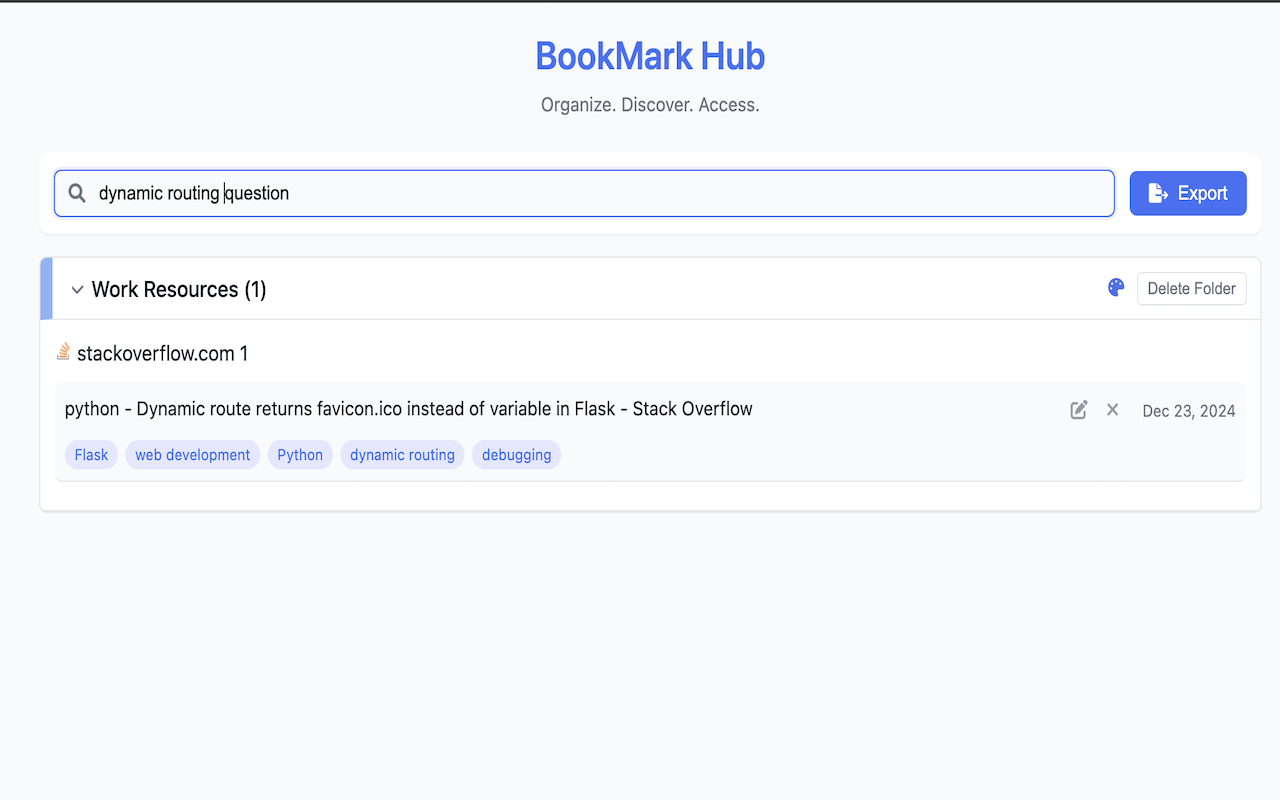Click the Dec 23, 2024 date label
This screenshot has width=1280, height=800.
click(1188, 410)
